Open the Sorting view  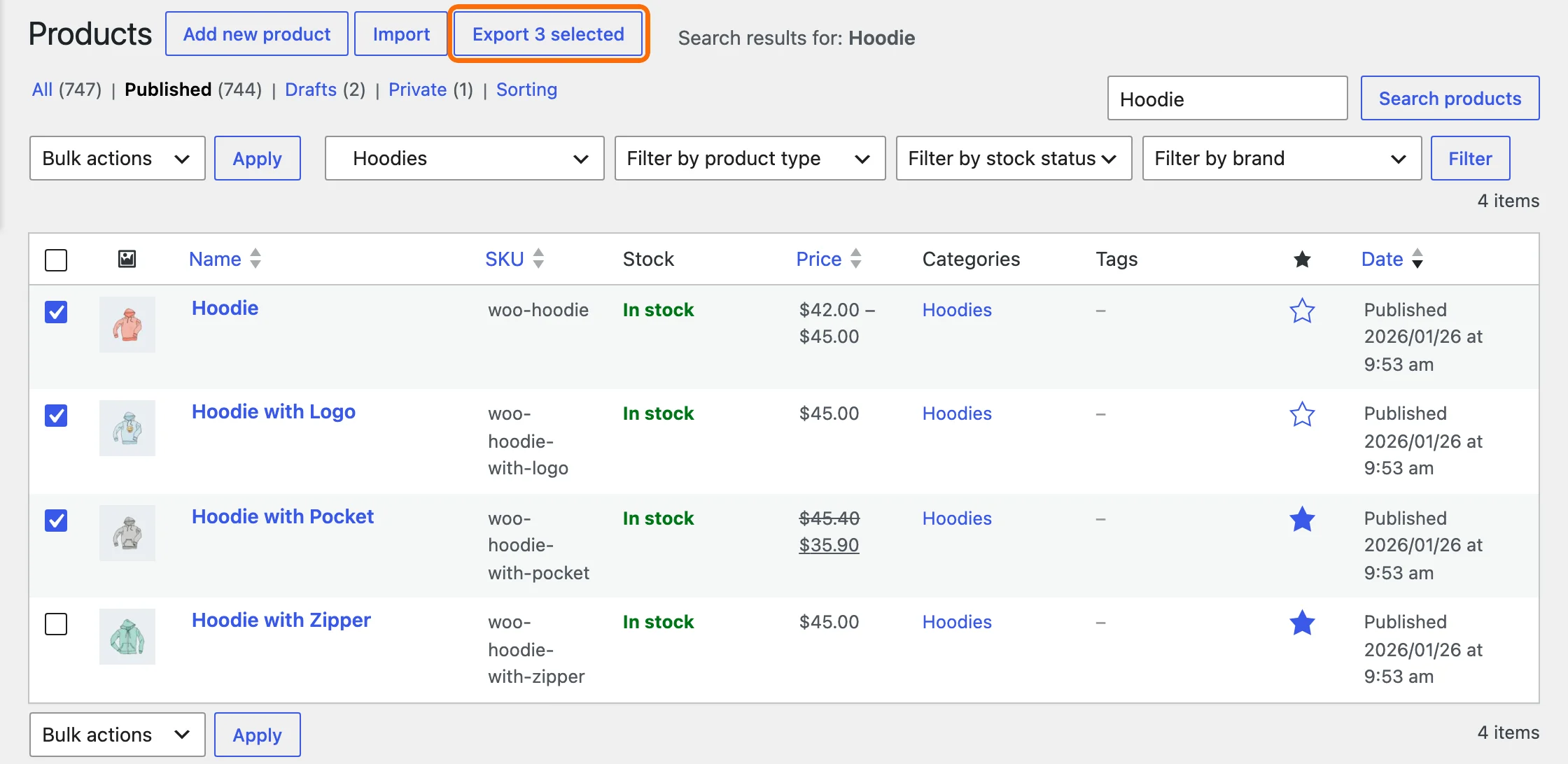[x=526, y=90]
